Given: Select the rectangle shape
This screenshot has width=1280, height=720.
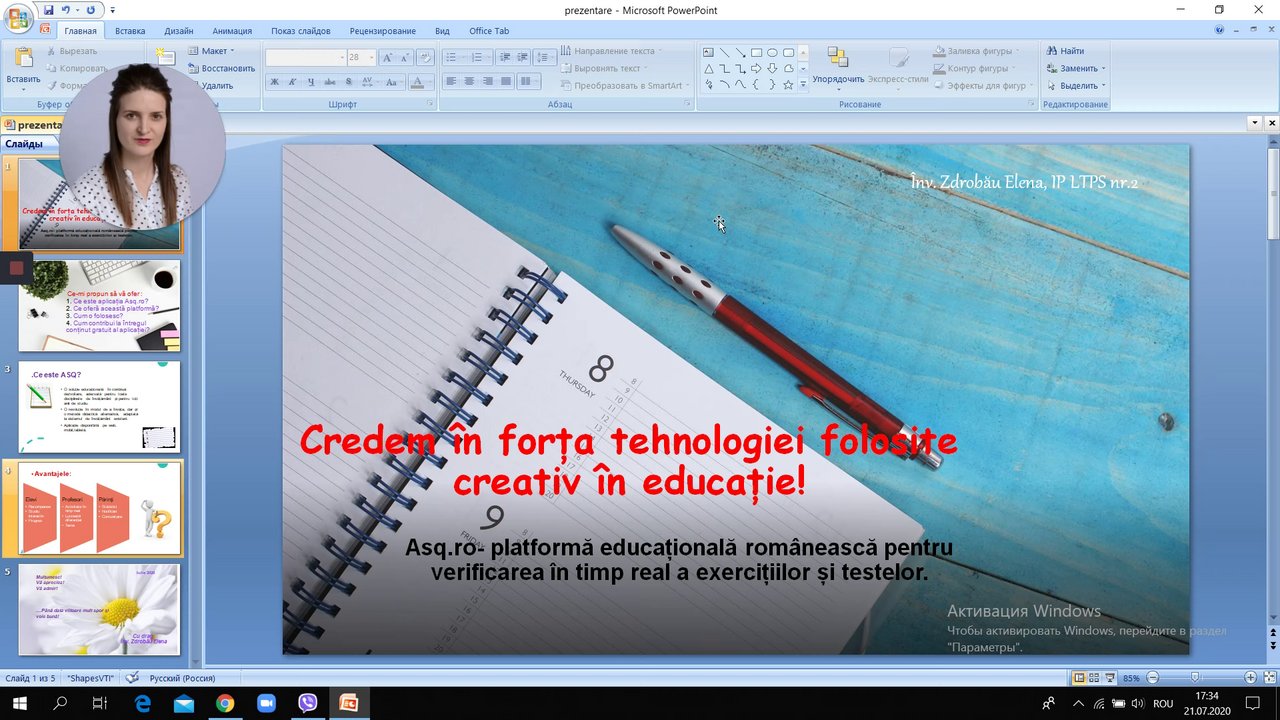Looking at the screenshot, I should (756, 52).
